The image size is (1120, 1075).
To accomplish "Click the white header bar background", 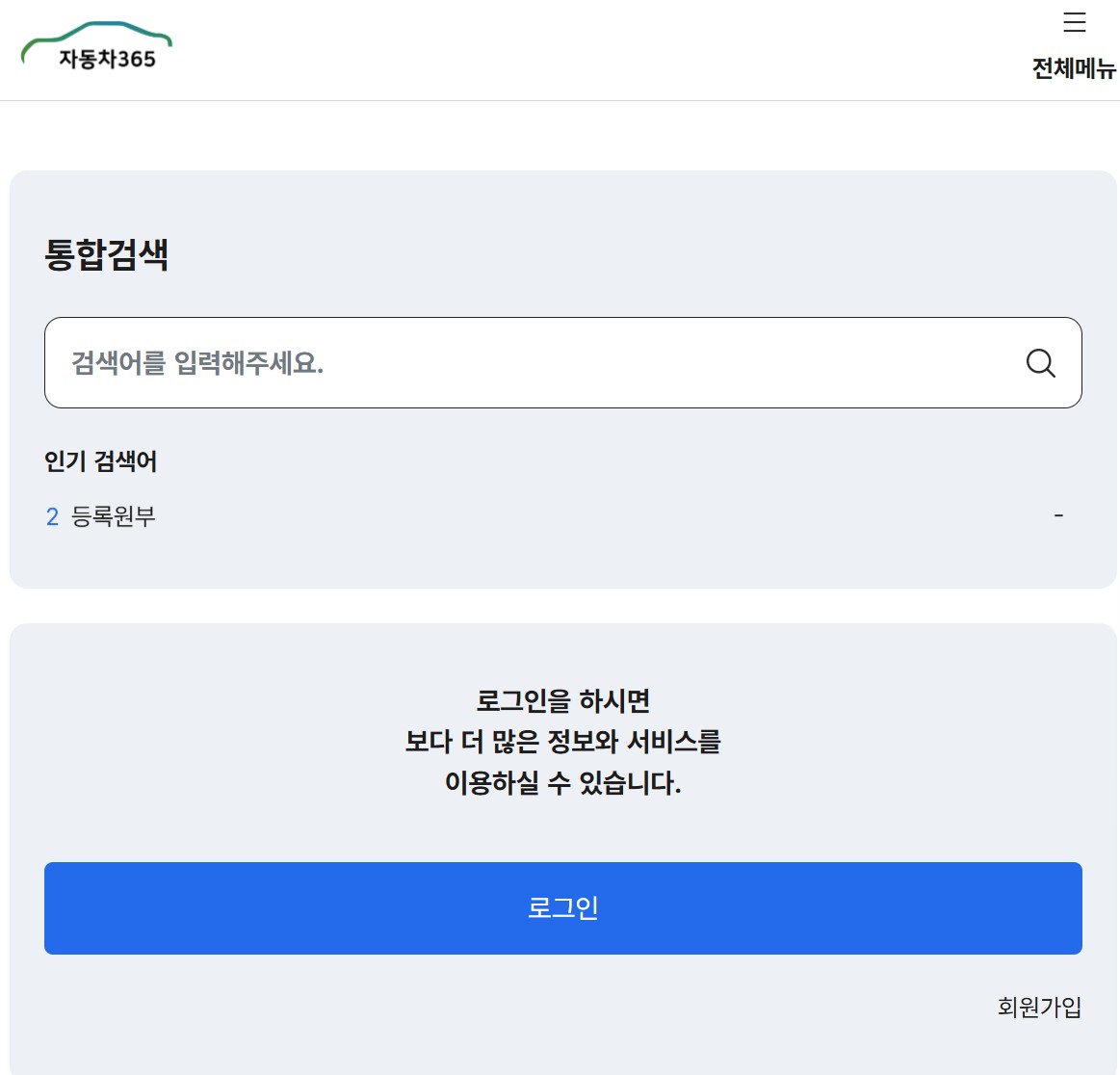I will click(x=578, y=50).
